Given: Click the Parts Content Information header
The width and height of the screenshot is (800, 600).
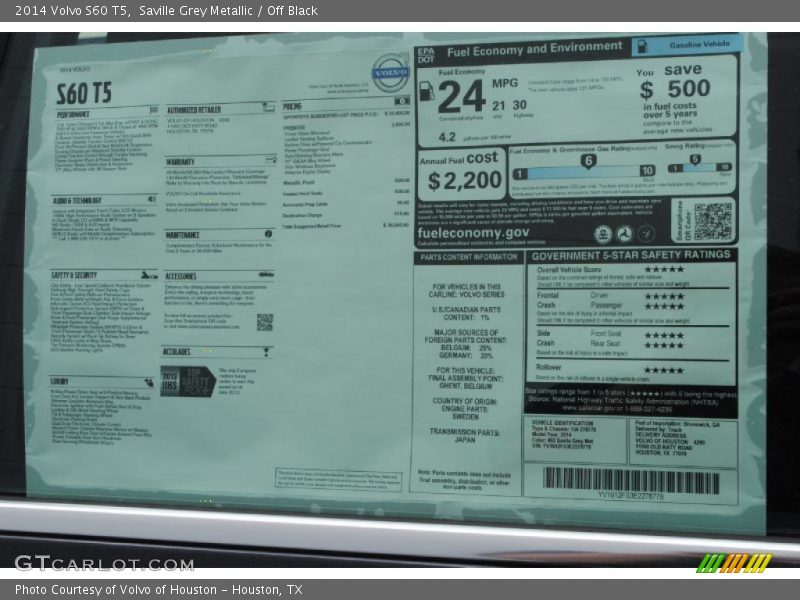Looking at the screenshot, I should tap(468, 257).
